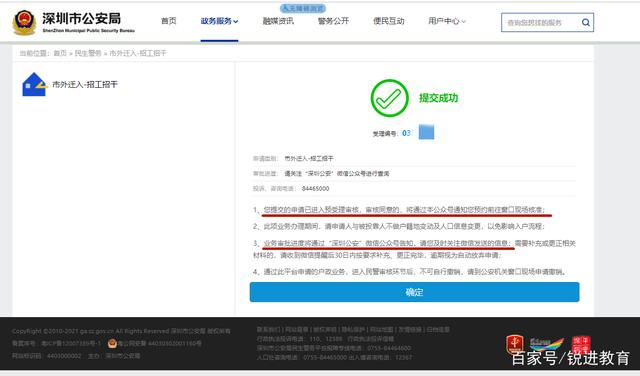Open the red shield badge in the footer
Image resolution: width=640 pixels, height=376 pixels.
(x=515, y=344)
